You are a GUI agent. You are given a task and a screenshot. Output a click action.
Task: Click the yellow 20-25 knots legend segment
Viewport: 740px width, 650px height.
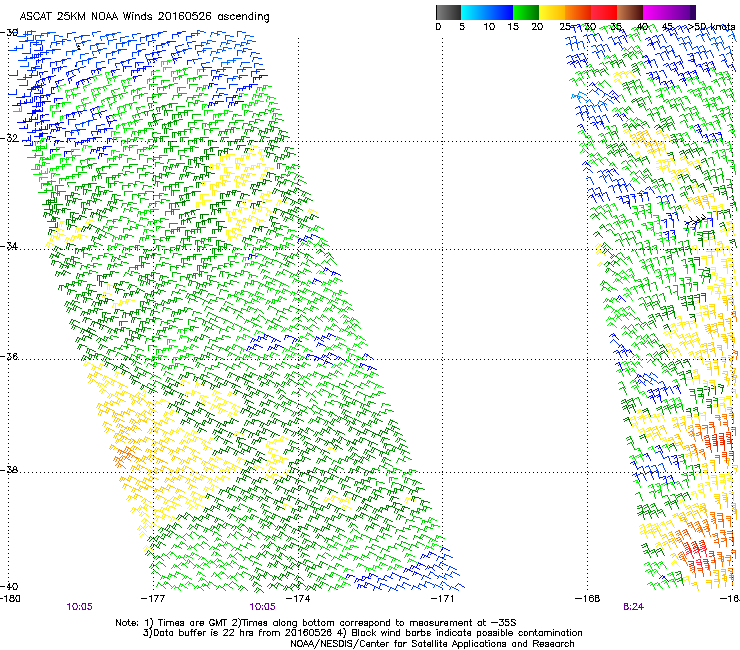(x=552, y=12)
